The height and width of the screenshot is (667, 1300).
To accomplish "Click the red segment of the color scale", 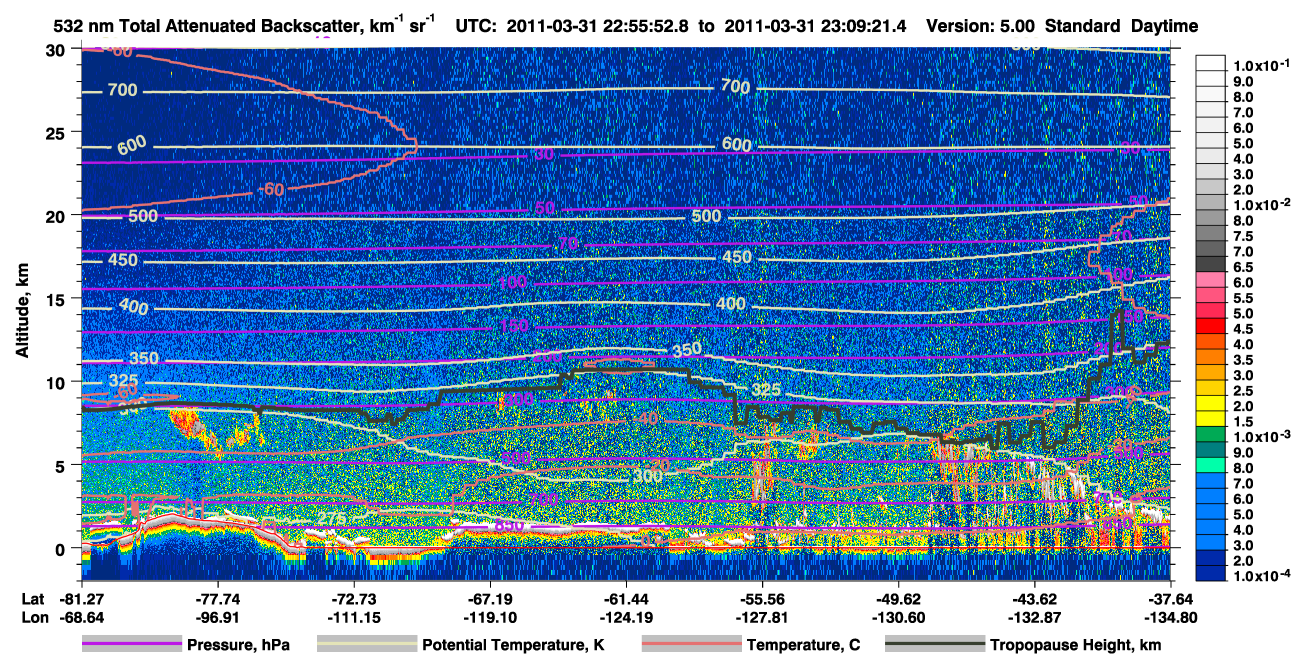I will tap(1213, 328).
